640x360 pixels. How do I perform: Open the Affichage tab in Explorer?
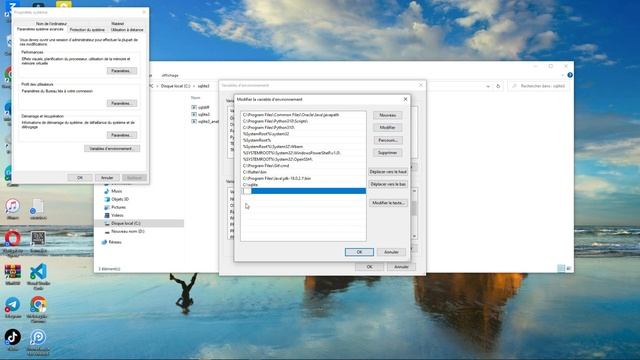coord(170,76)
